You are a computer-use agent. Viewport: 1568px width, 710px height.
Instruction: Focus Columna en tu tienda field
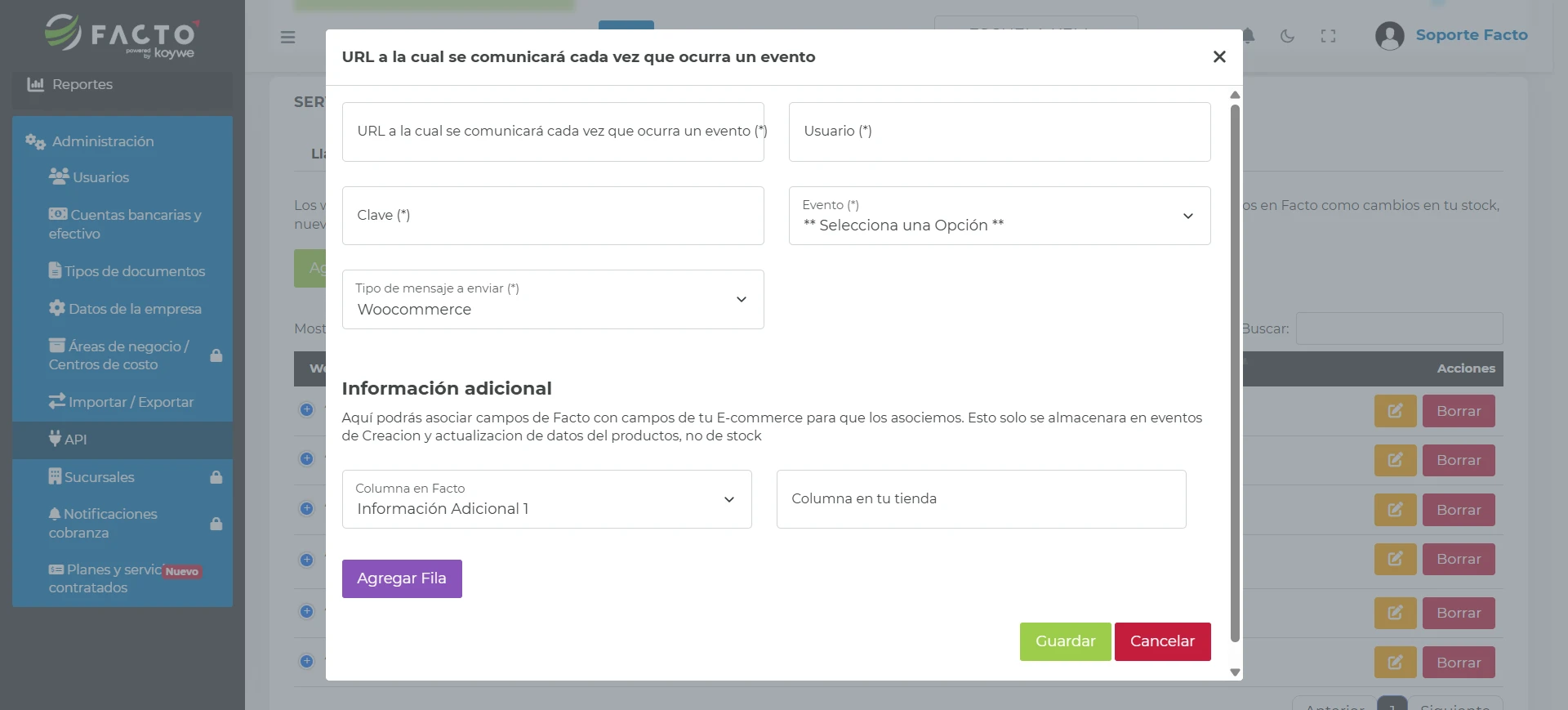click(x=981, y=499)
